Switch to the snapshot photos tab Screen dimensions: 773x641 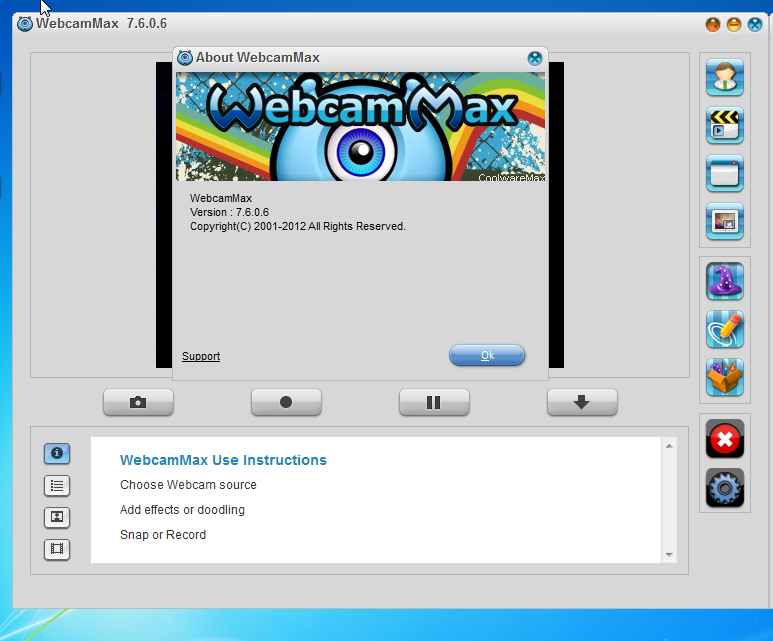click(x=57, y=517)
